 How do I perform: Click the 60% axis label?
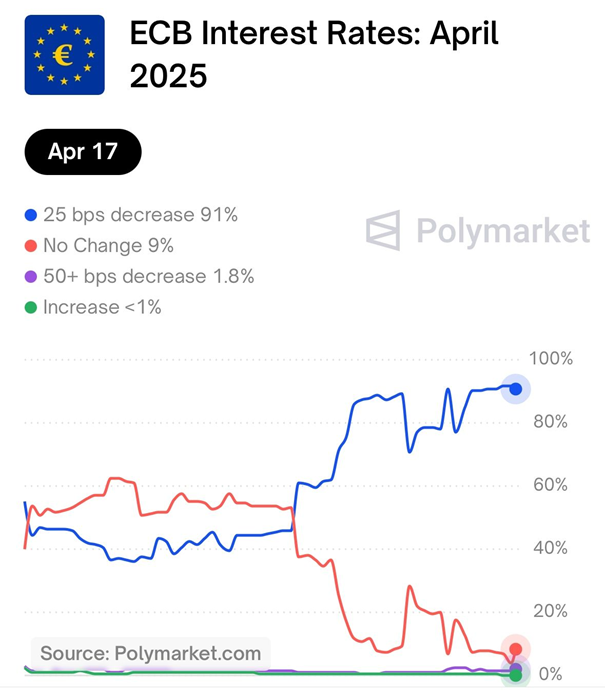[548, 485]
